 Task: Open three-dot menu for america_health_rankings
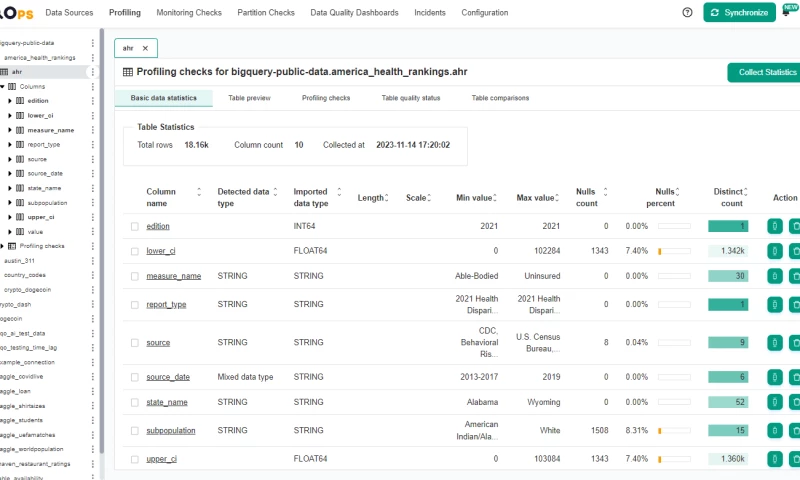pos(92,58)
